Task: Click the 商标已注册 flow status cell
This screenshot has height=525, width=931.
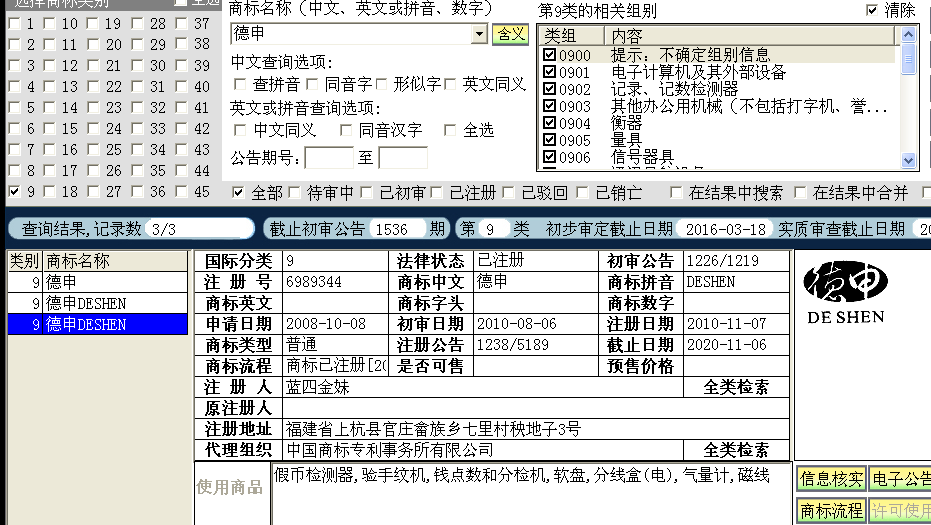Action: pos(336,366)
